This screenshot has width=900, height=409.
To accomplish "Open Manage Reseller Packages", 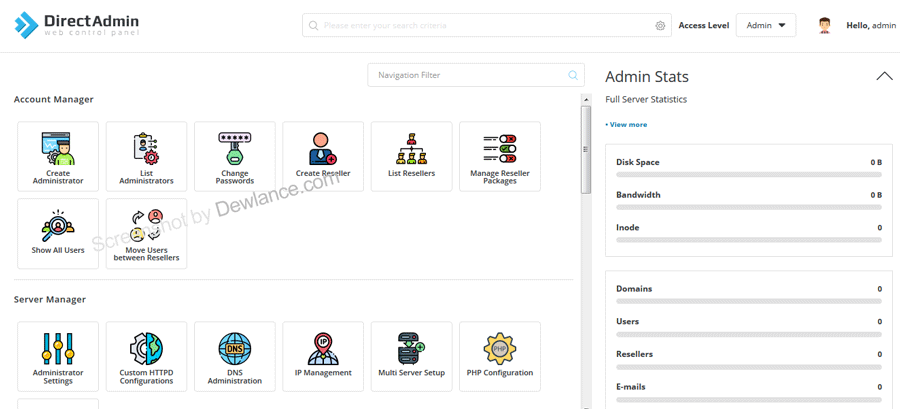I will click(500, 156).
